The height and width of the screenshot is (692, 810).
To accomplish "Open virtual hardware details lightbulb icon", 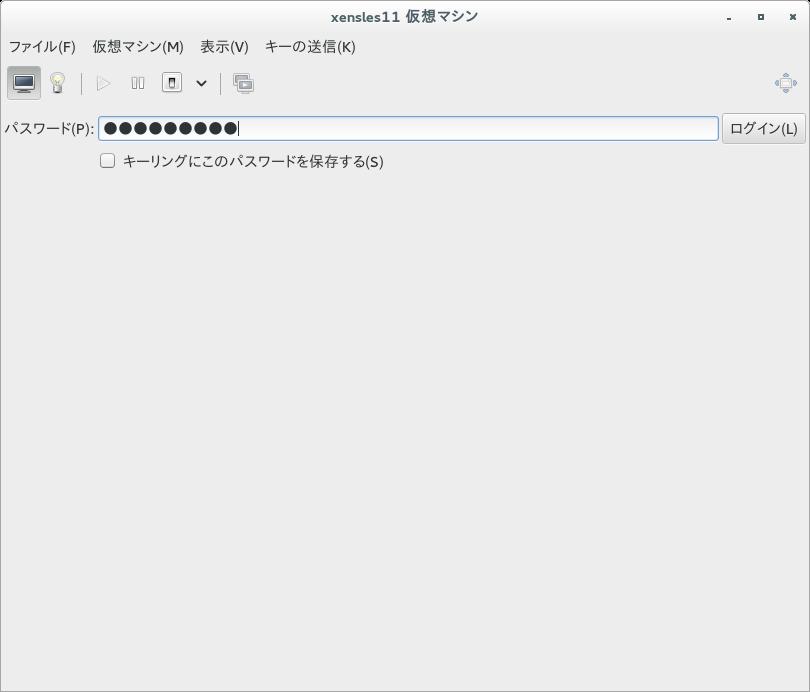I will click(57, 83).
